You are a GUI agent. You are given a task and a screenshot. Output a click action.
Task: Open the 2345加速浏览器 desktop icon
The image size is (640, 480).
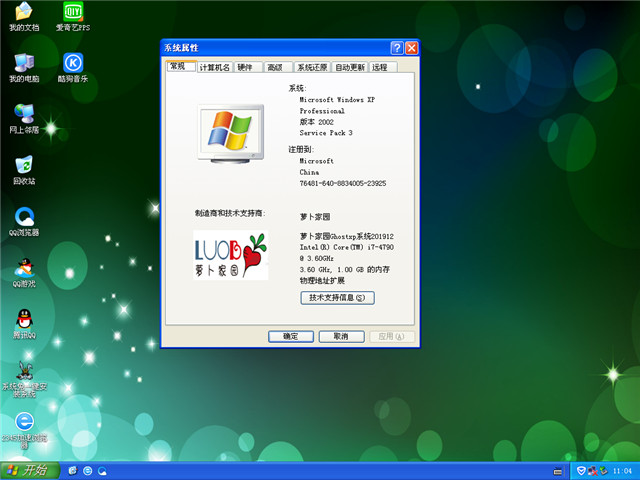pyautogui.click(x=24, y=431)
